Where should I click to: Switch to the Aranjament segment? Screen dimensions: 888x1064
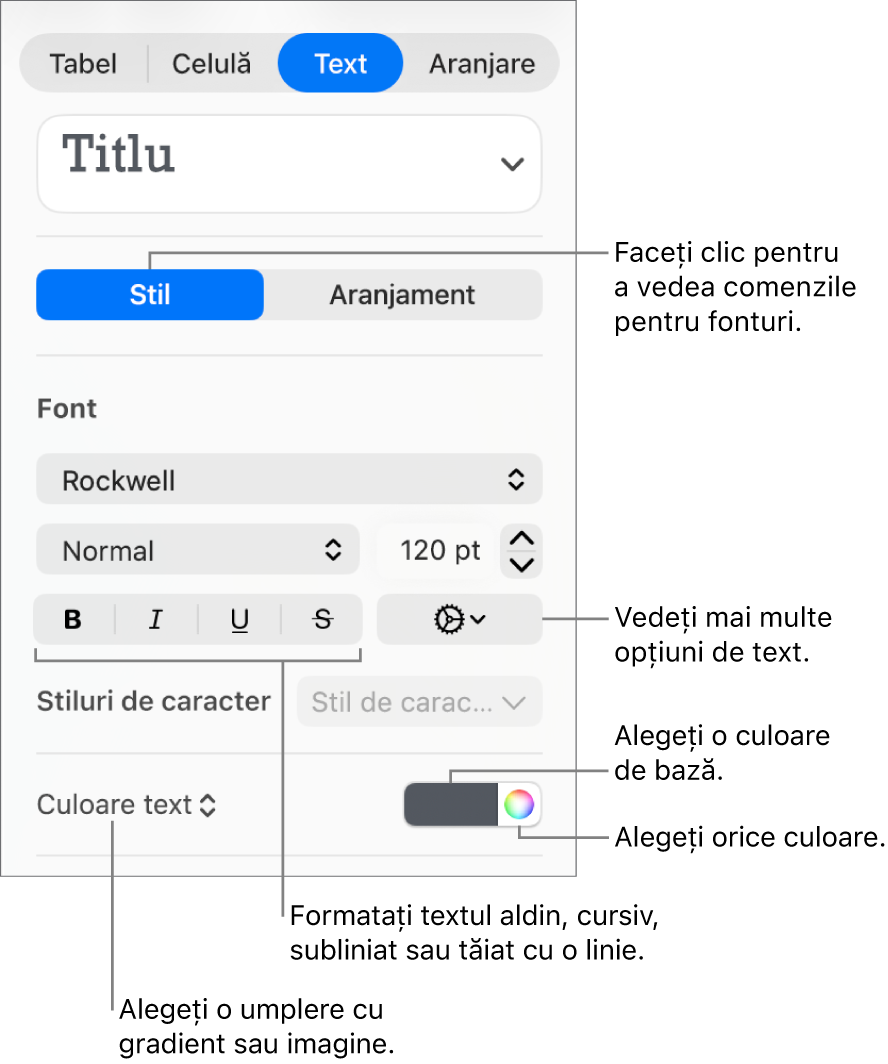coord(403,295)
